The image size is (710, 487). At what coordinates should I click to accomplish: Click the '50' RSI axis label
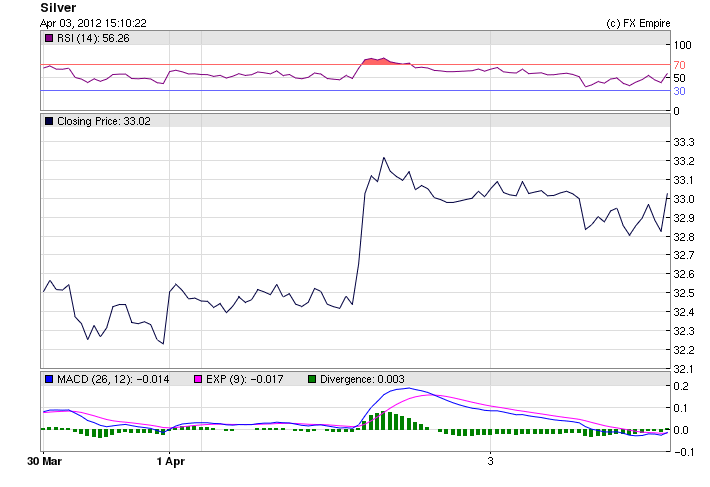coord(679,78)
